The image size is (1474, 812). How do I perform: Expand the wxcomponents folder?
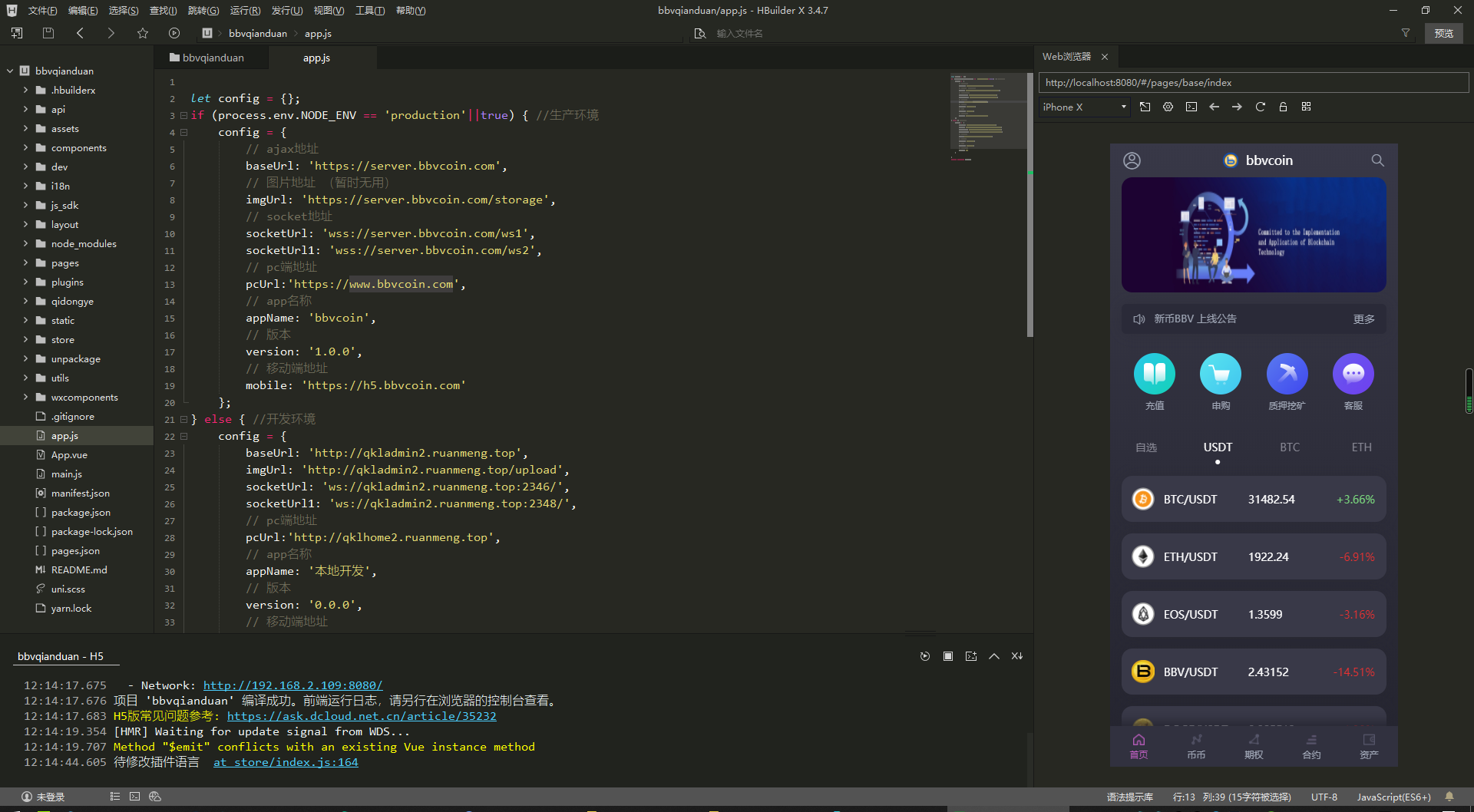(x=25, y=397)
